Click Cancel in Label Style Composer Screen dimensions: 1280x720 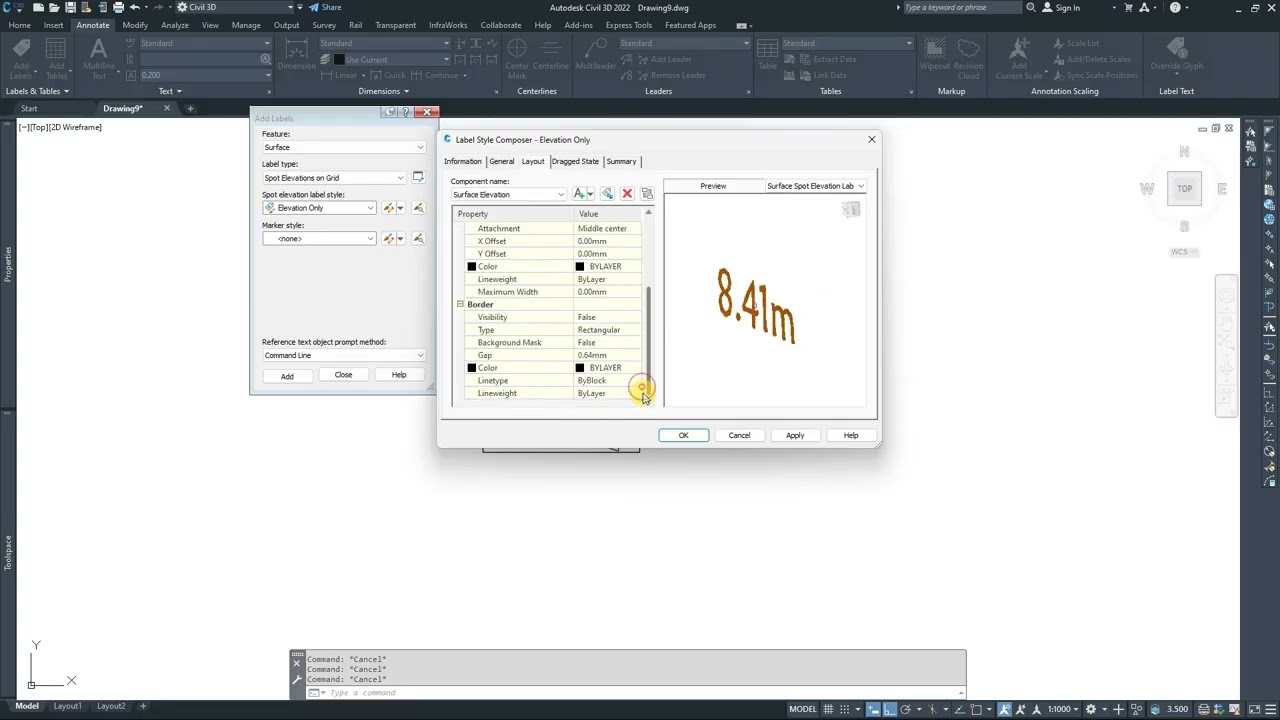point(739,435)
